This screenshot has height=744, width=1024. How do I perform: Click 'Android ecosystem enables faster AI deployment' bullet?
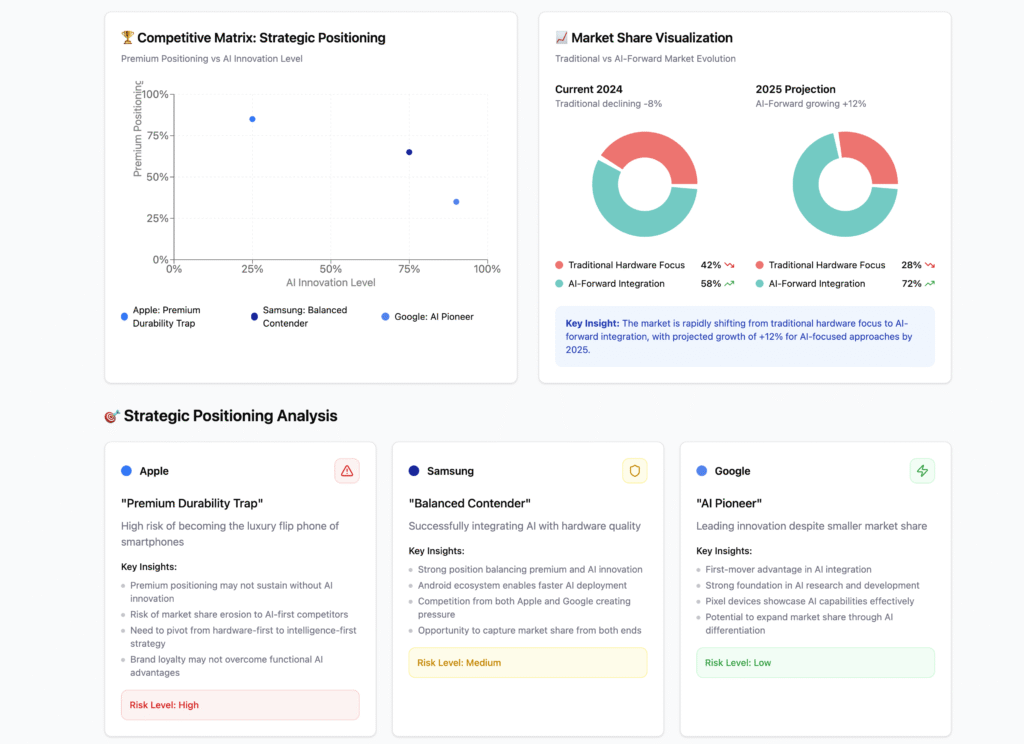tap(522, 586)
